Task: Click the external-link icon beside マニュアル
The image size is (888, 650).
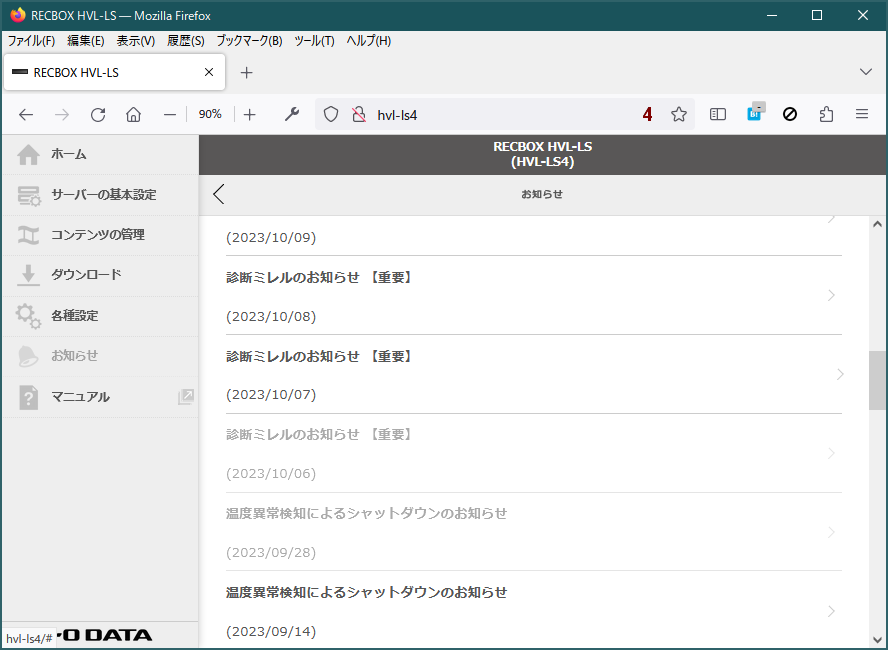Action: click(186, 396)
